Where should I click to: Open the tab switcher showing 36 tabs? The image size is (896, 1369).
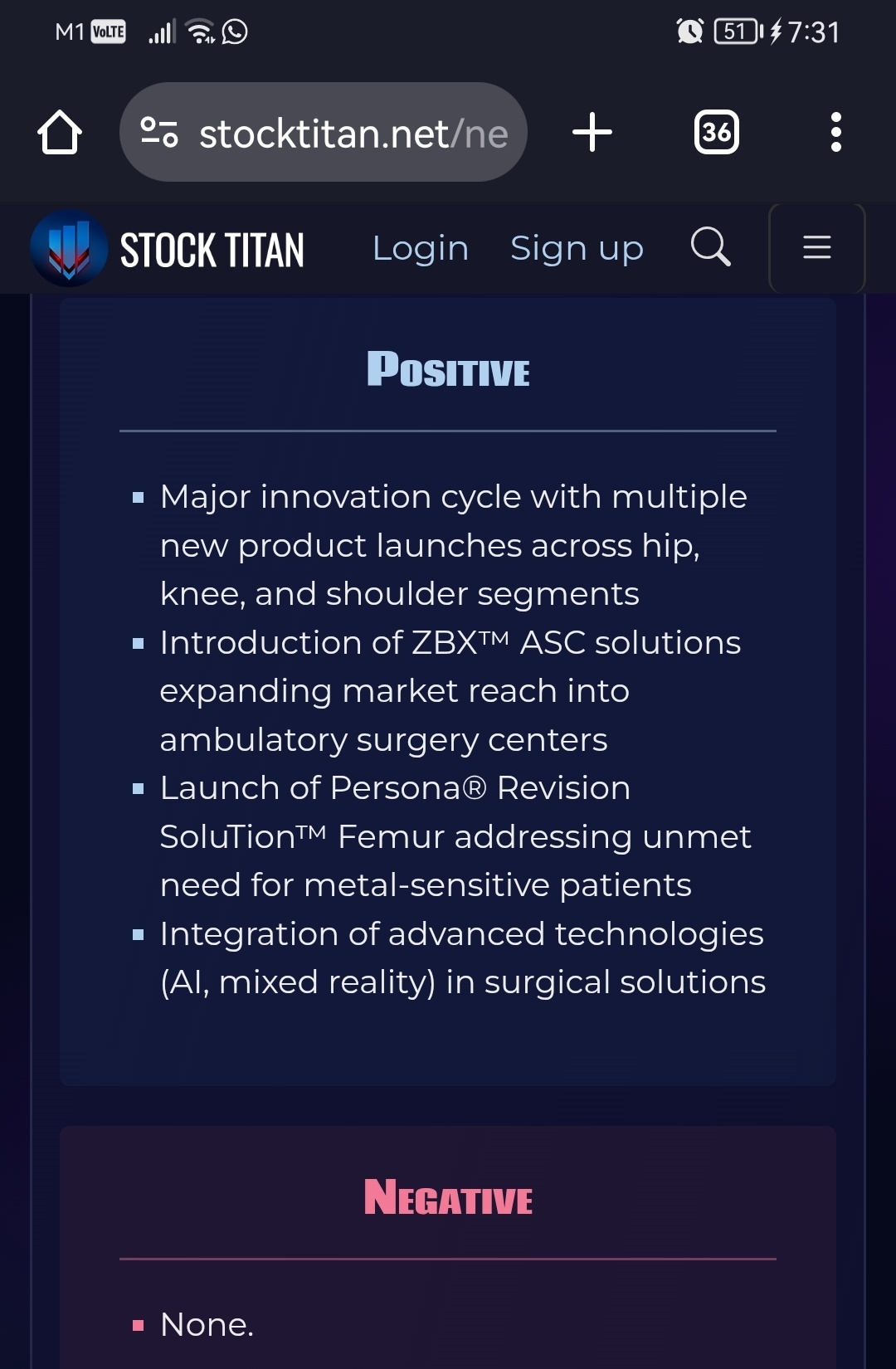[x=717, y=133]
